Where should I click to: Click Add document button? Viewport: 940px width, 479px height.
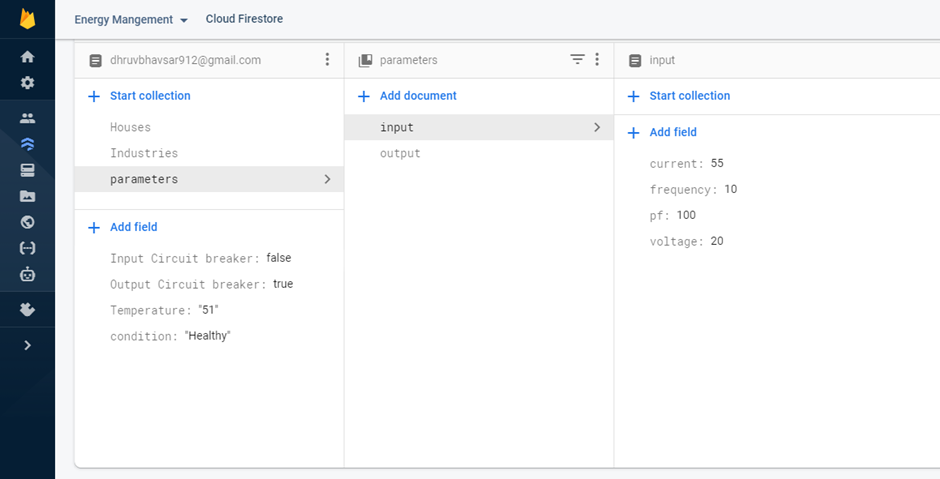click(417, 96)
